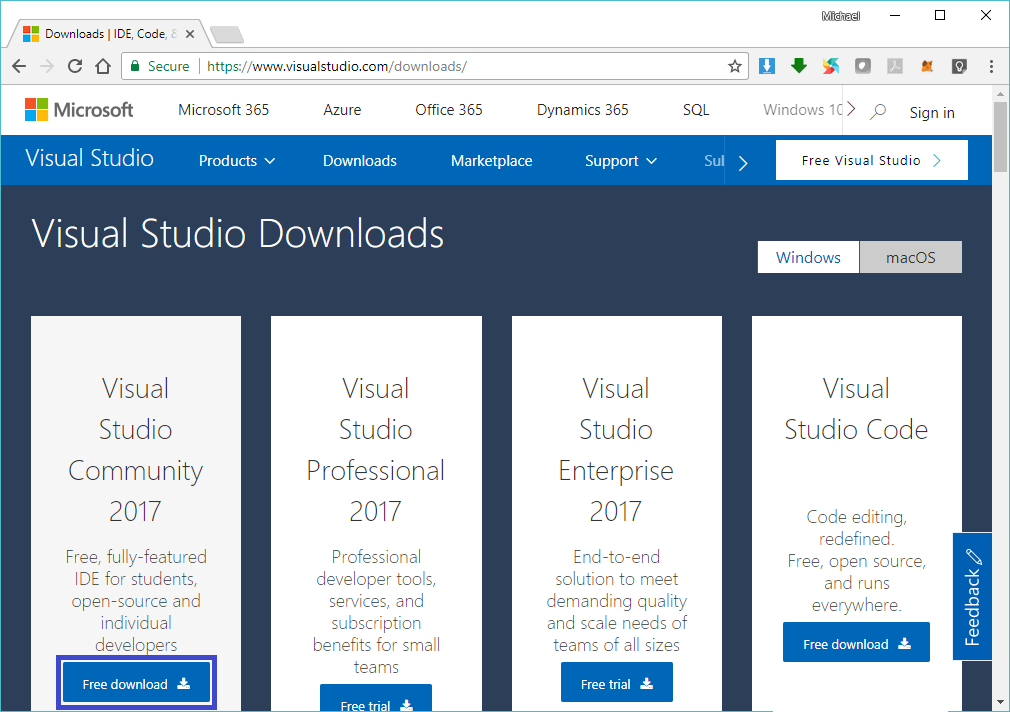Start Visual Studio Professional free trial

click(376, 698)
